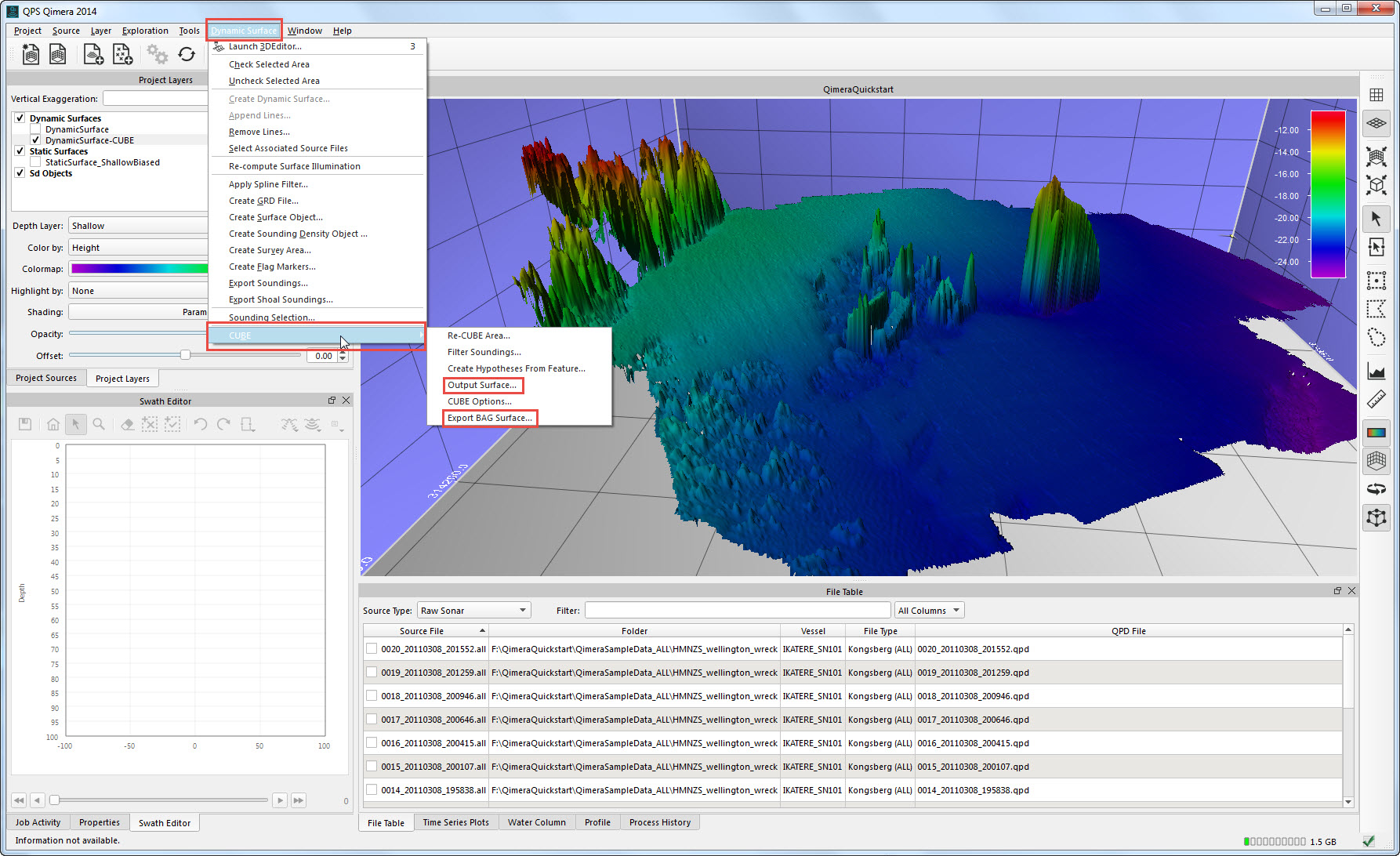1400x856 pixels.
Task: Click the file table Filter text field
Action: tap(737, 611)
